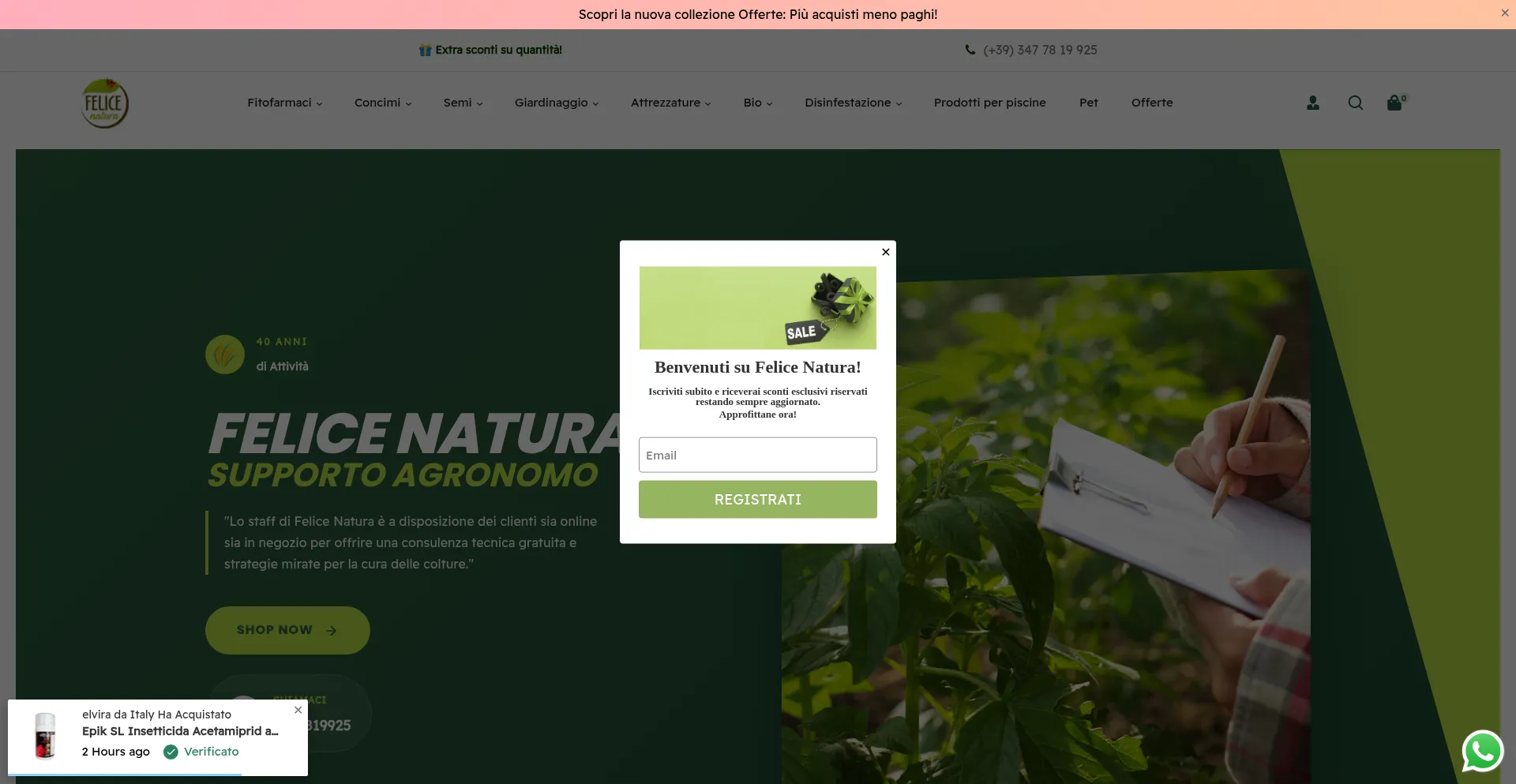The height and width of the screenshot is (784, 1516).
Task: Close the newsletter signup popup
Action: [x=886, y=252]
